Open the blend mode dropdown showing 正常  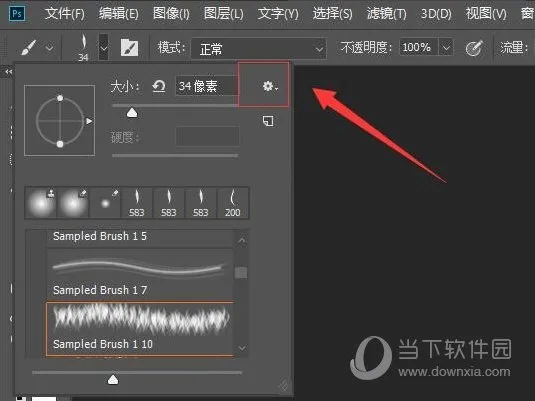(259, 49)
